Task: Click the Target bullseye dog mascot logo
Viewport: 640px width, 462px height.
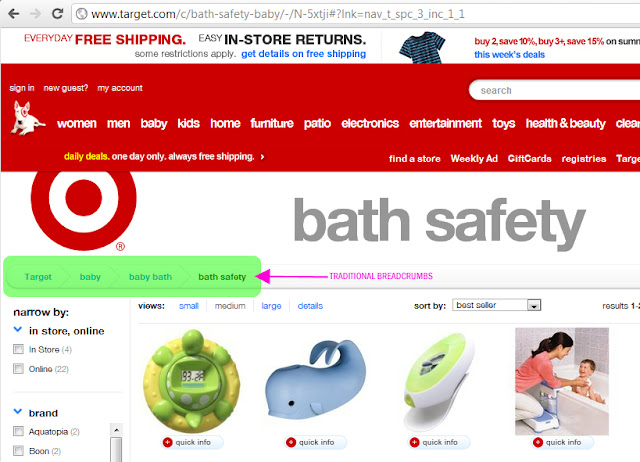Action: [27, 118]
